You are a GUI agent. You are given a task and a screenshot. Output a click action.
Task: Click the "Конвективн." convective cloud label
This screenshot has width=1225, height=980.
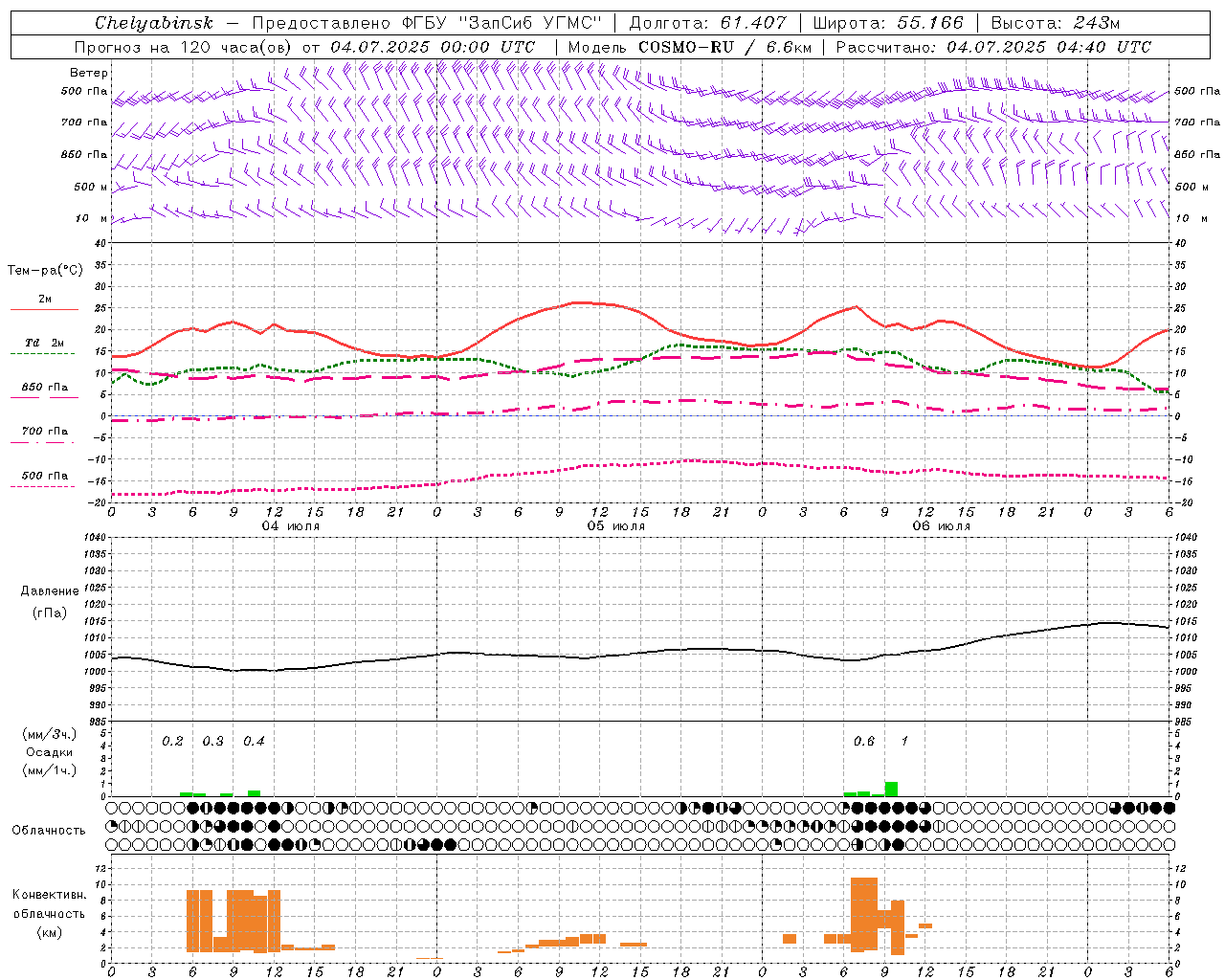pyautogui.click(x=50, y=895)
